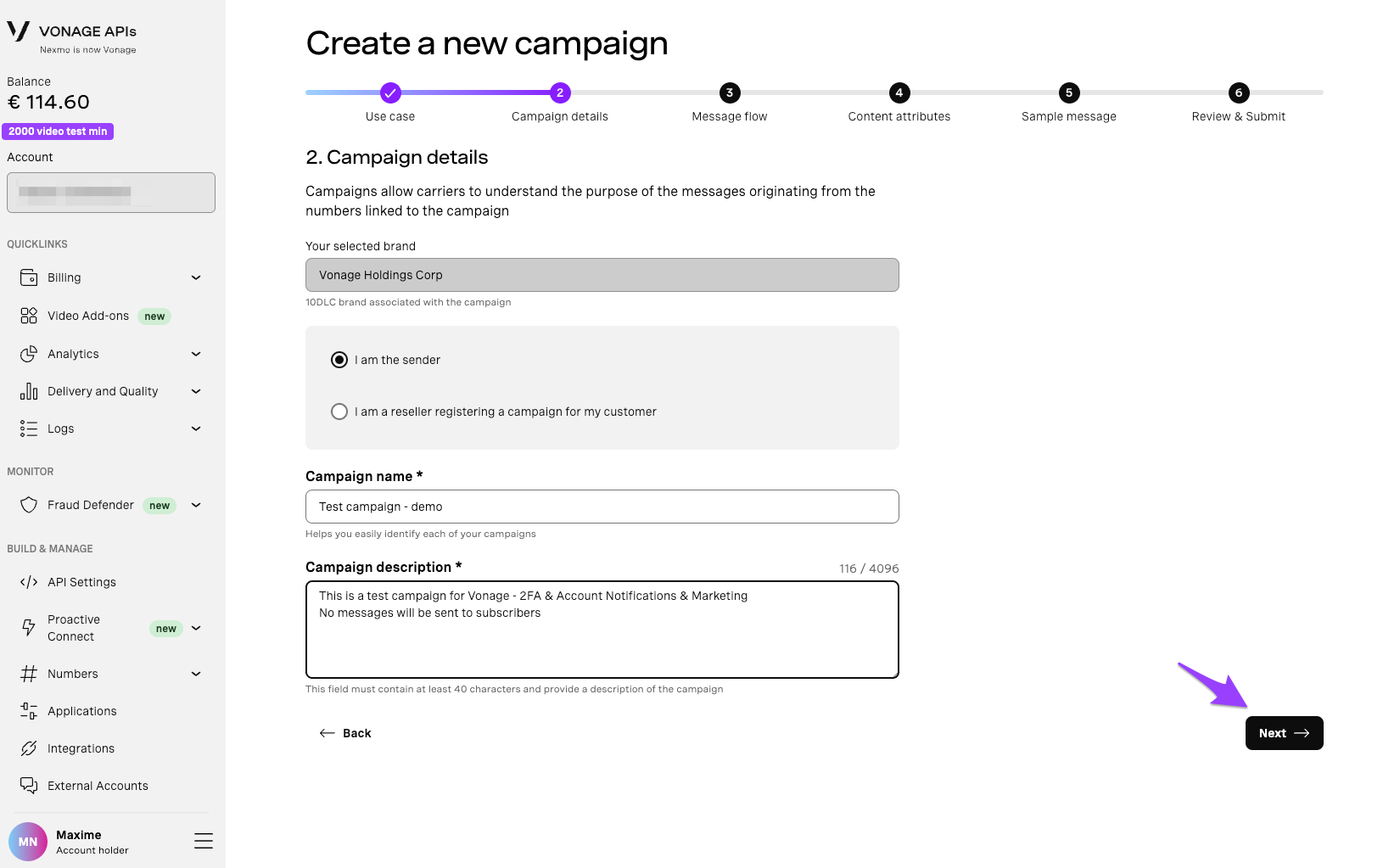Choose the reseller campaign registration option
Image resolution: width=1400 pixels, height=868 pixels.
339,412
